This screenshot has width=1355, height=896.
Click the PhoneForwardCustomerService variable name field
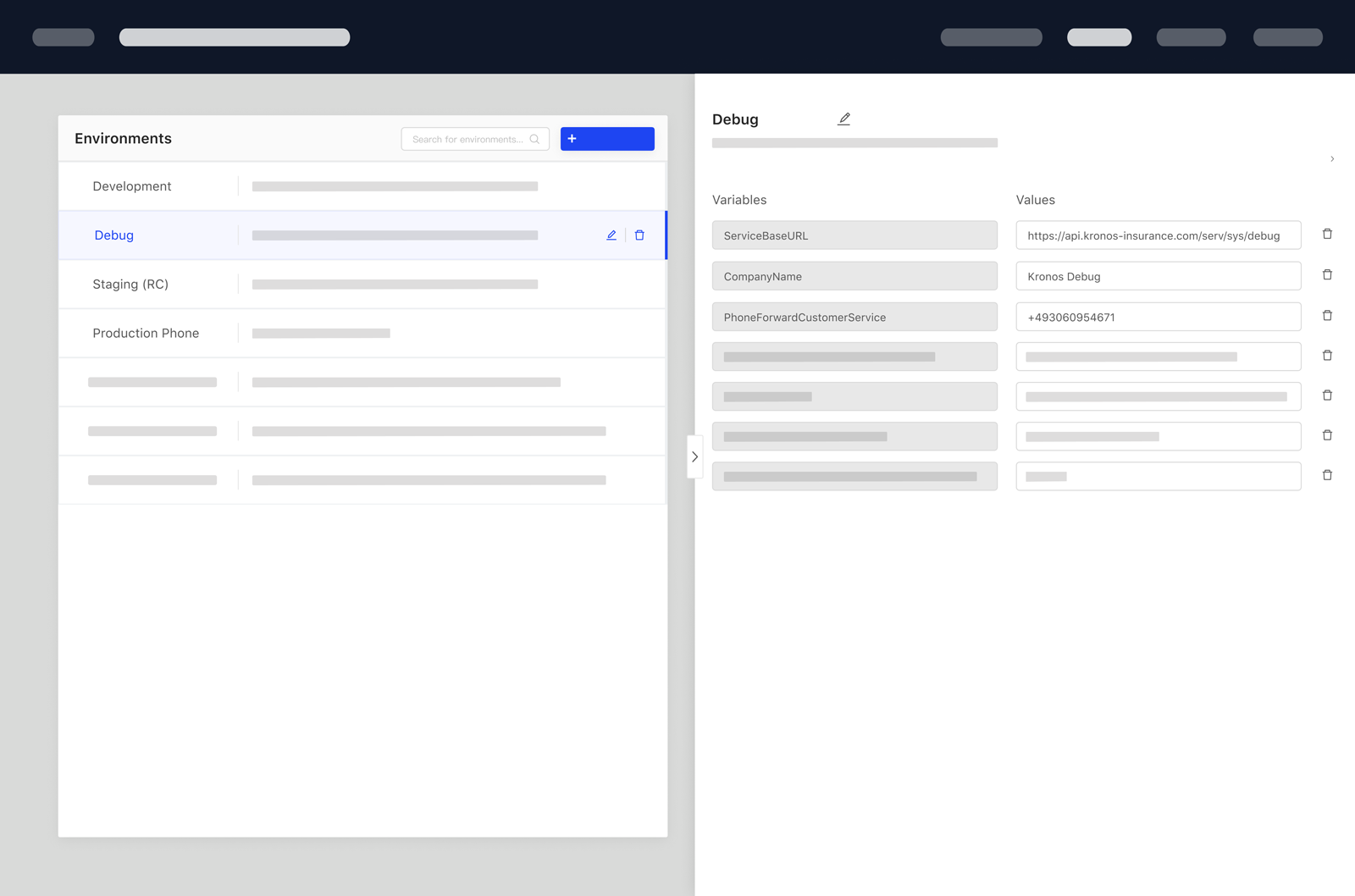854,317
